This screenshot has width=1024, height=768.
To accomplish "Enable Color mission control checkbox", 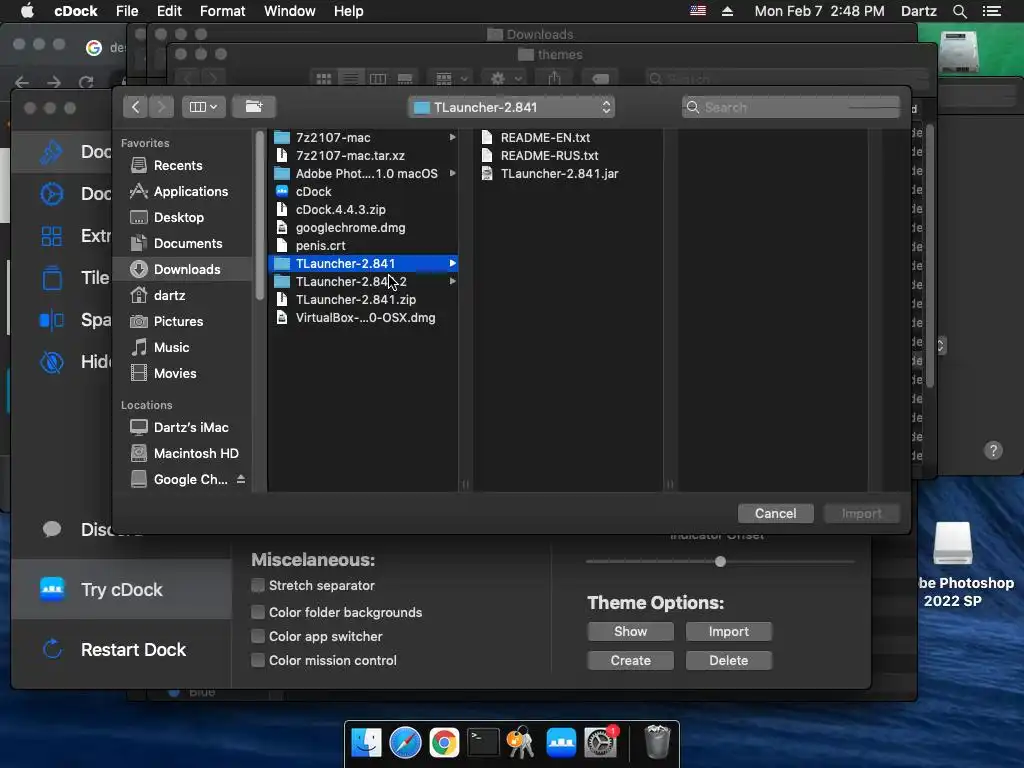I will click(x=258, y=660).
